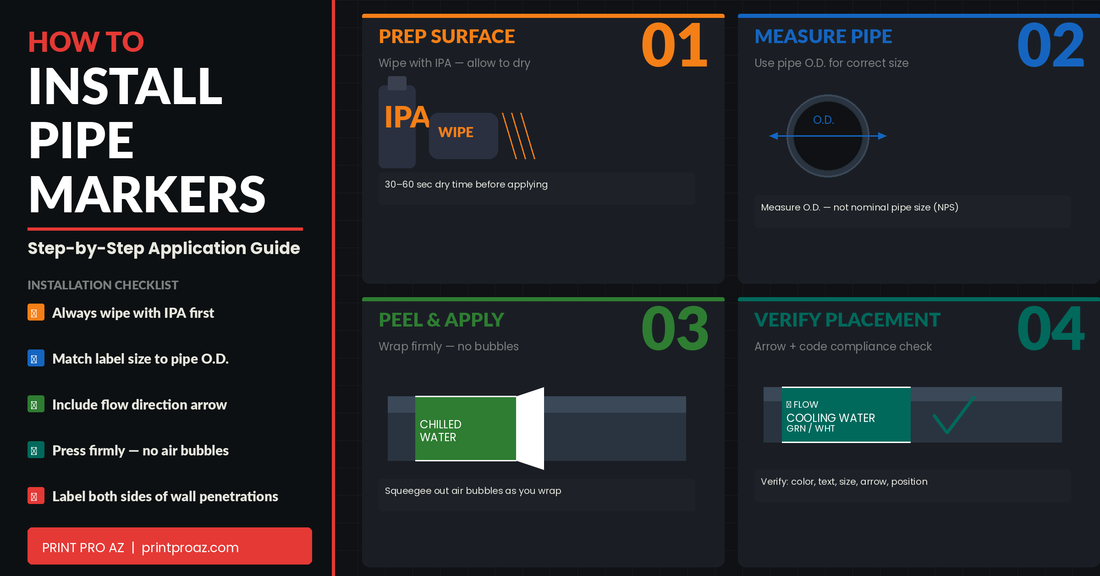Click the "30–60 sec dry time" note box
Viewport: 1100px width, 576px height.
pos(537,186)
